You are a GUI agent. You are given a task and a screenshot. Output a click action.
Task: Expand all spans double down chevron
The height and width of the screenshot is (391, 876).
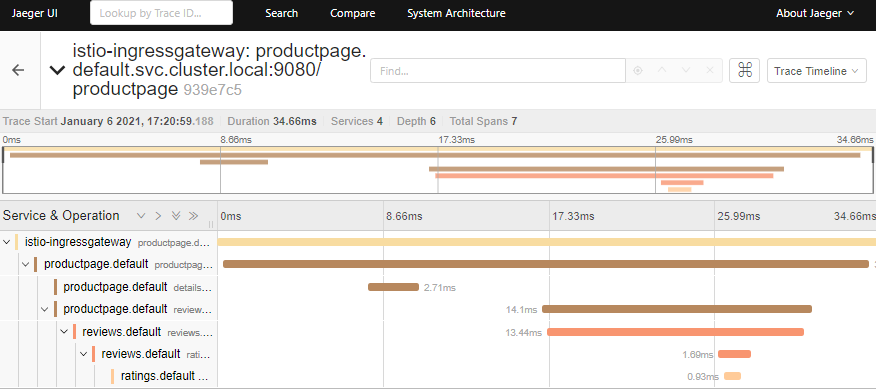click(x=176, y=216)
